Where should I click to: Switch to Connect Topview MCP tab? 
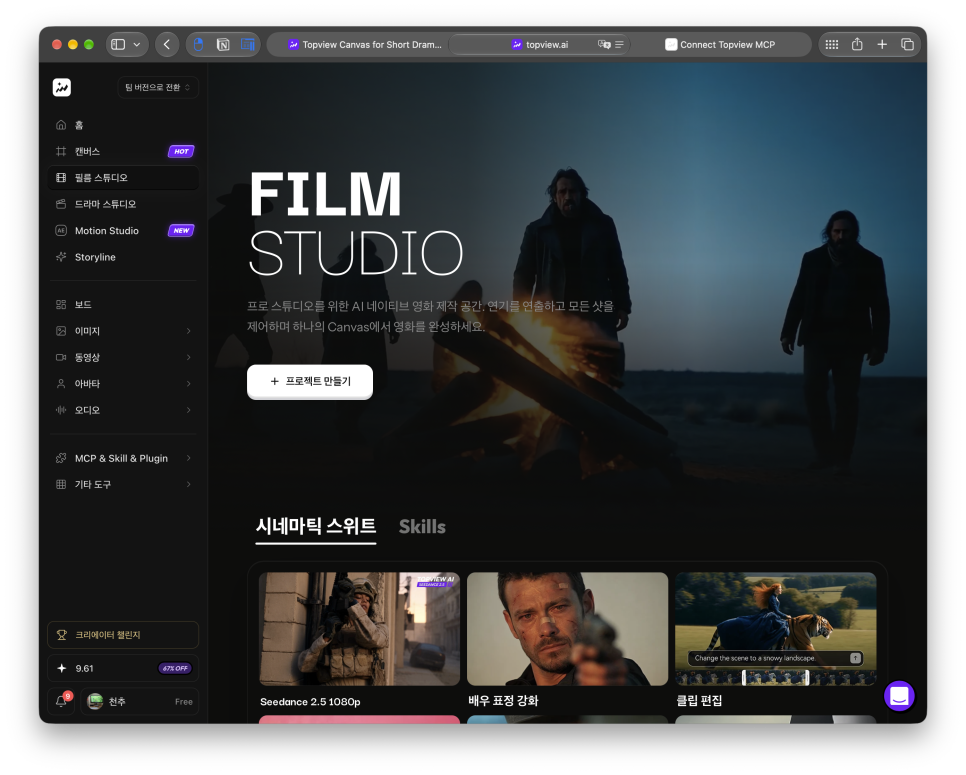[x=720, y=44]
